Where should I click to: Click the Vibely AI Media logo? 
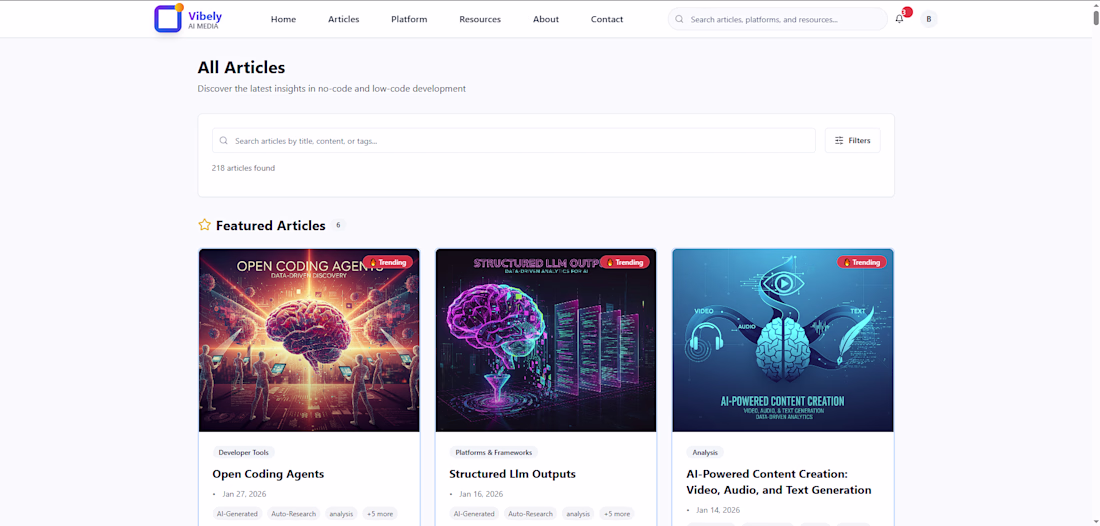coord(188,19)
